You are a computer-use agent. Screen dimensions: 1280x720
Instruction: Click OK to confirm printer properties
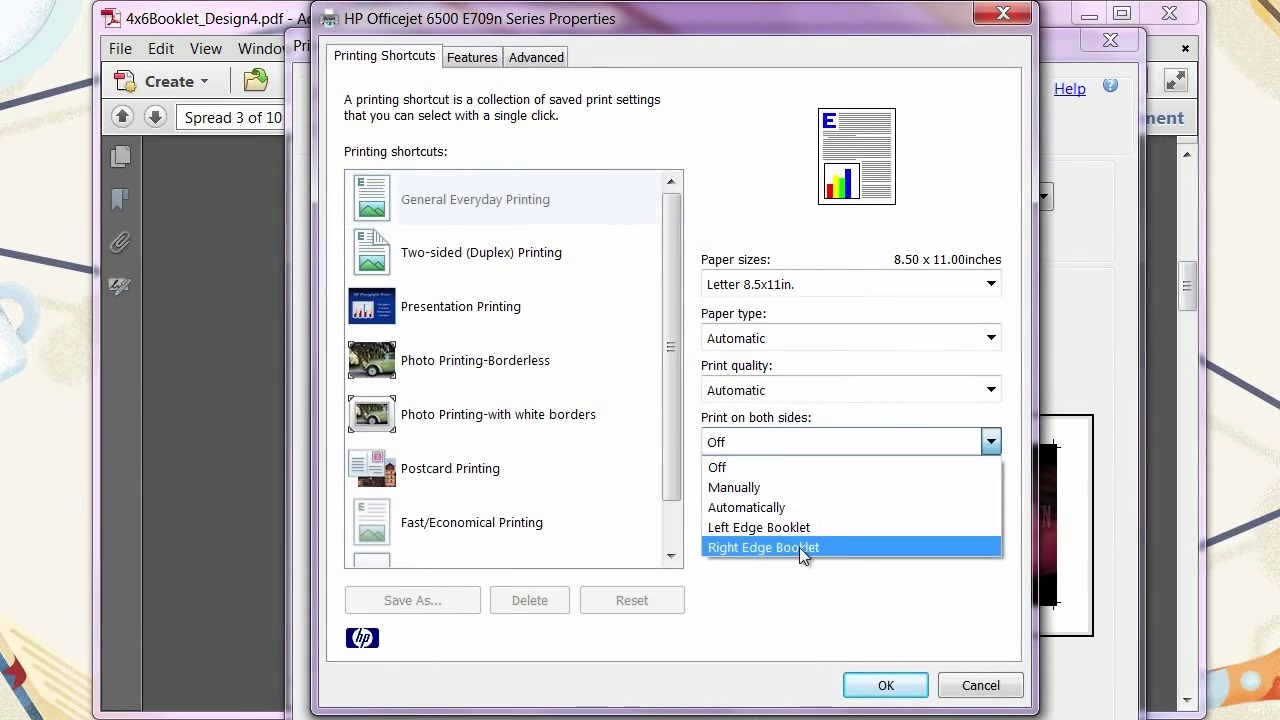click(x=886, y=685)
